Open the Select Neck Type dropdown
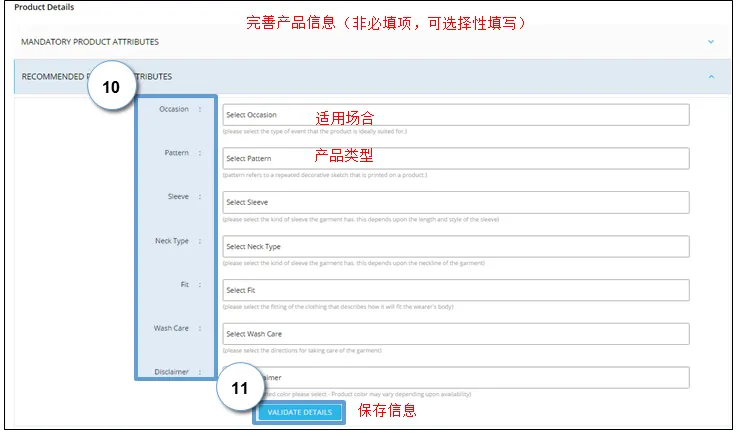 pyautogui.click(x=456, y=246)
